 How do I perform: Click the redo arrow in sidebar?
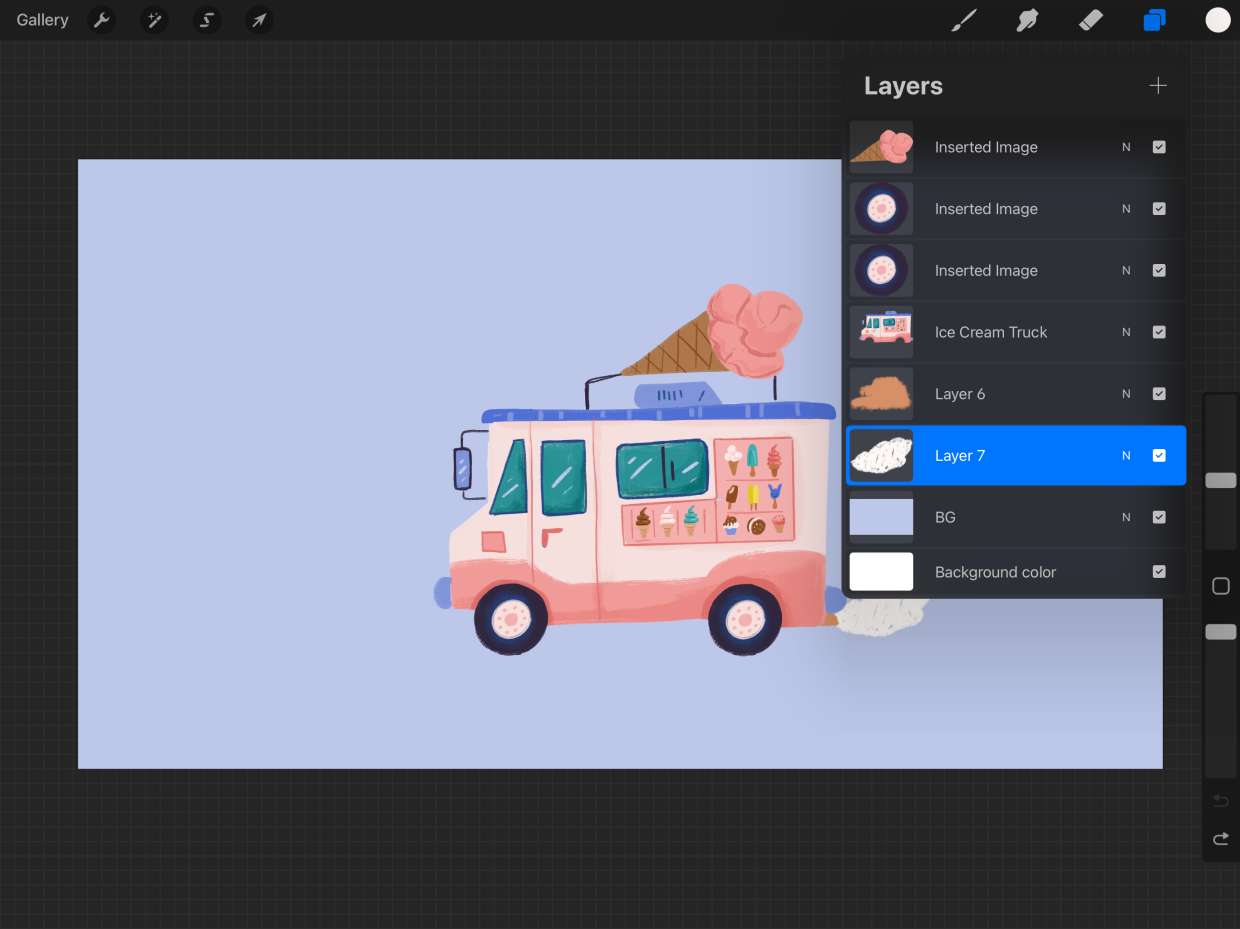[1220, 839]
